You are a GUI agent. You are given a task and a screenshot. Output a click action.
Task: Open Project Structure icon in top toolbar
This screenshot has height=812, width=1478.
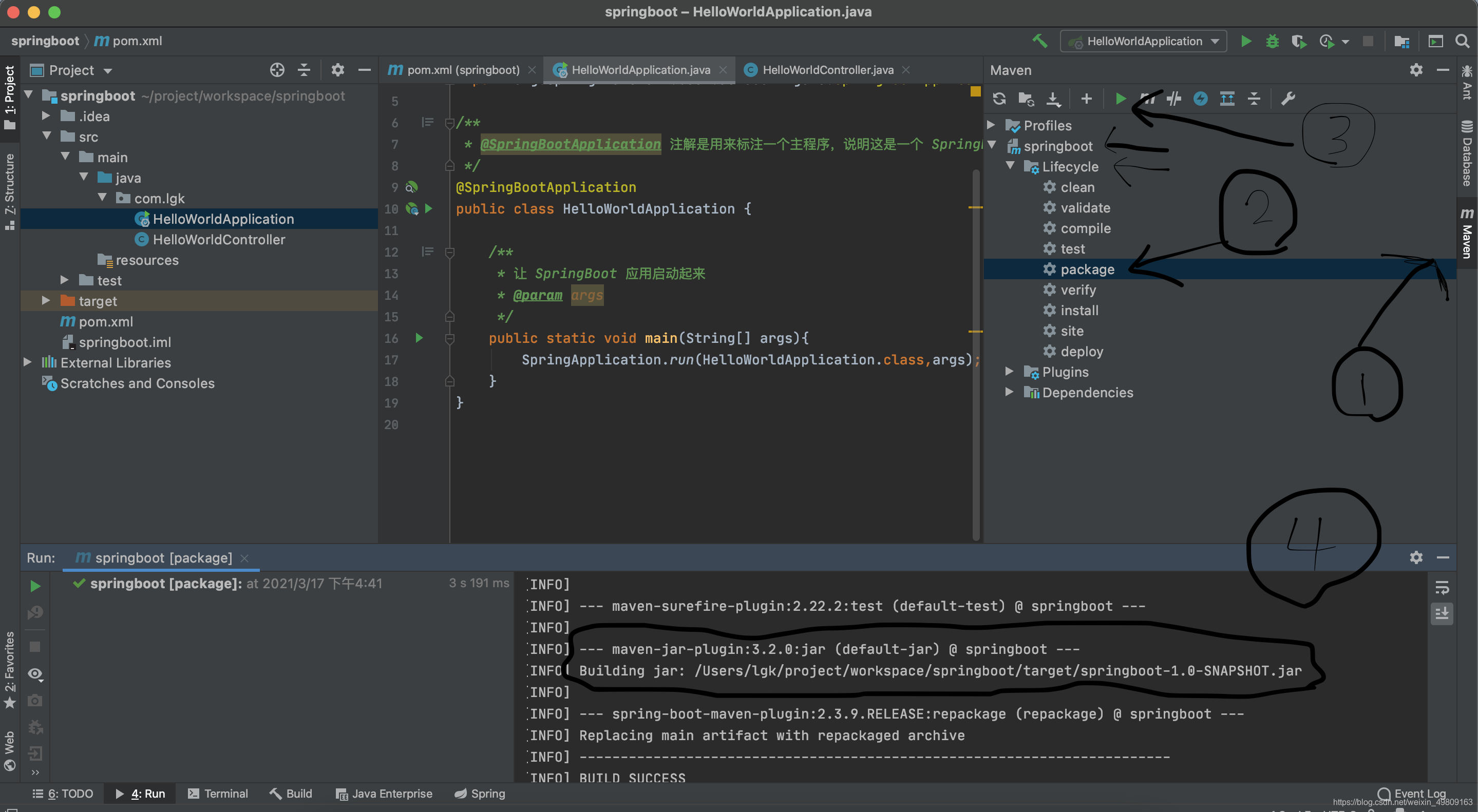[1401, 41]
